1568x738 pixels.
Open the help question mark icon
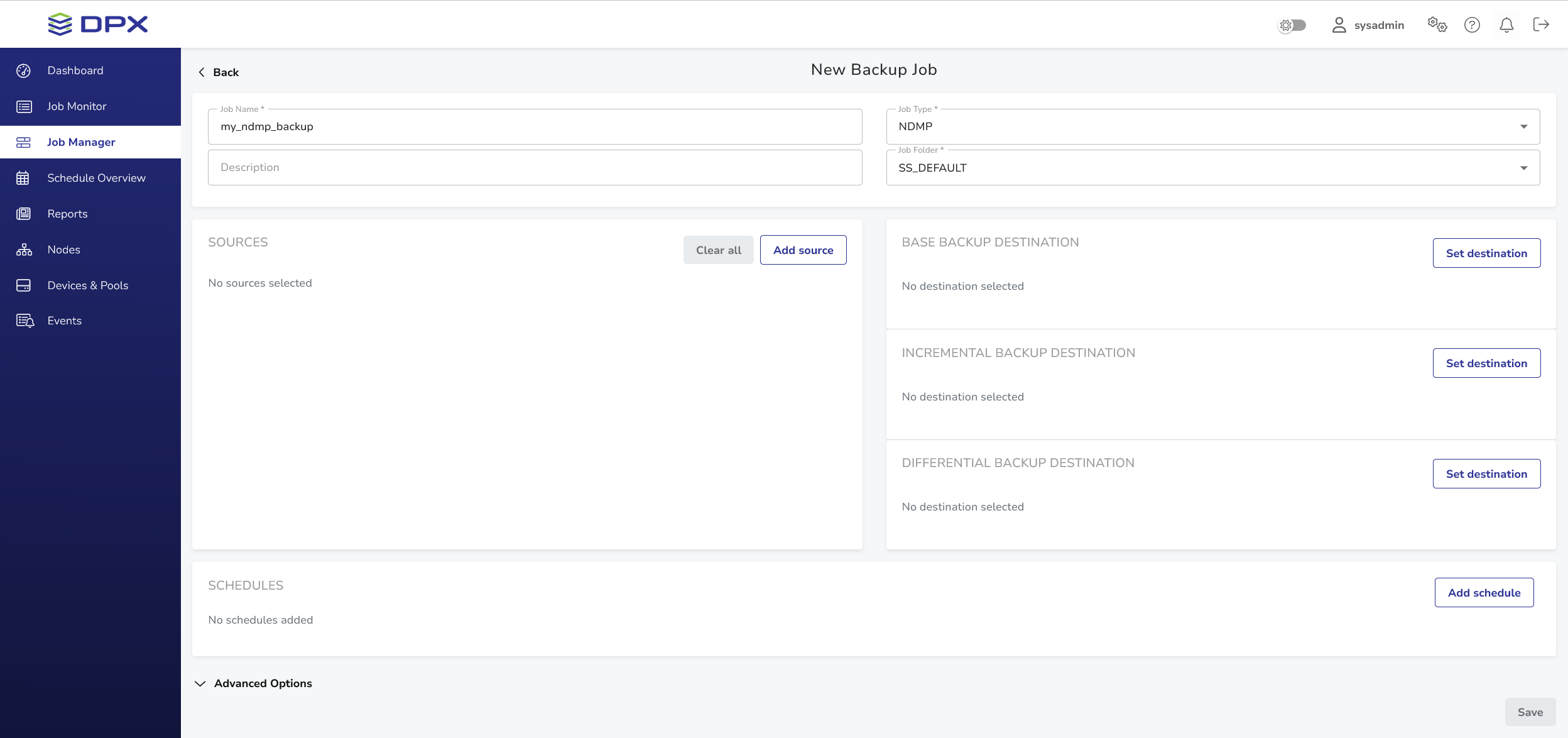click(1472, 25)
